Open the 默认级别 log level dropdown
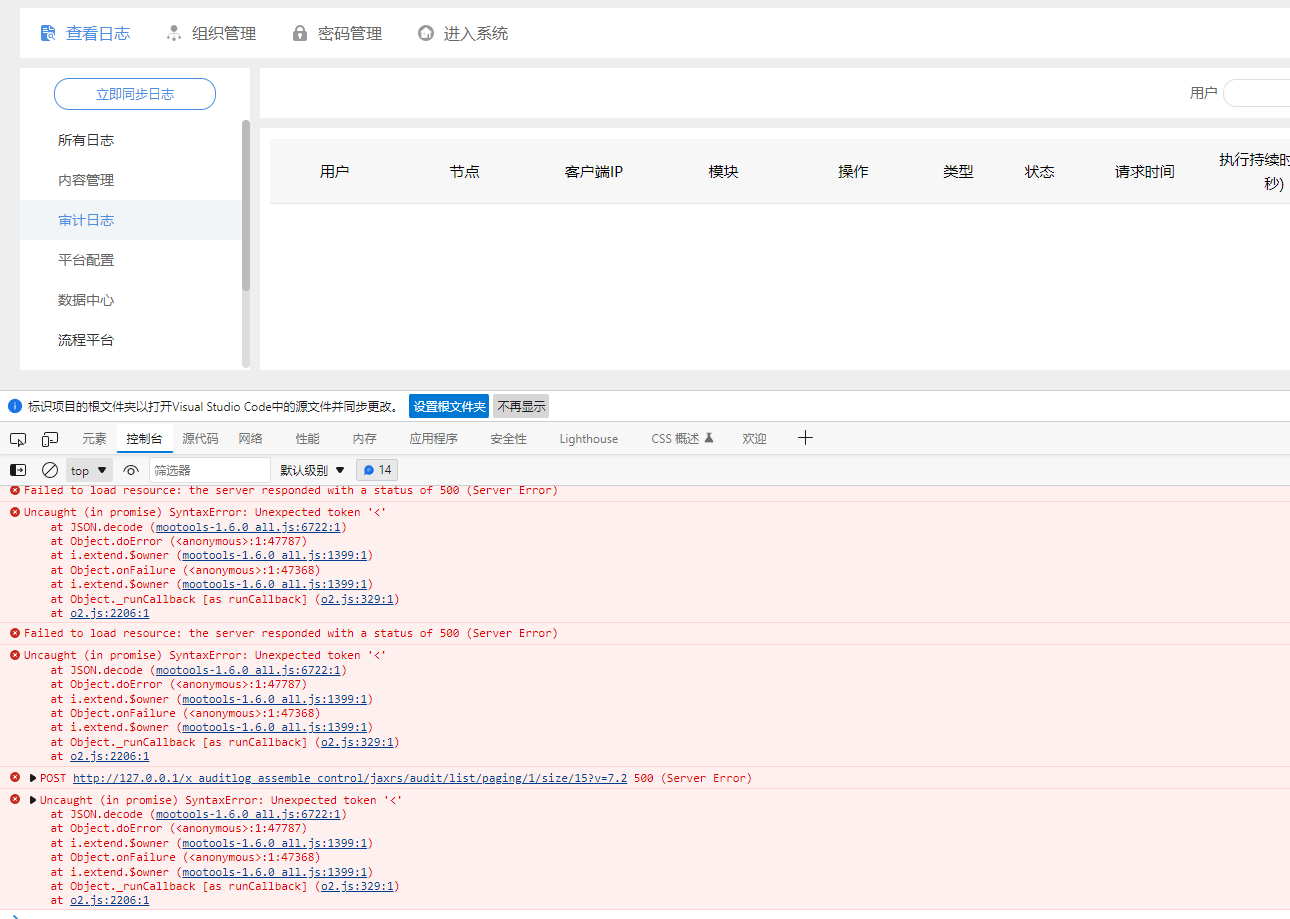The height and width of the screenshot is (919, 1290). 311,469
